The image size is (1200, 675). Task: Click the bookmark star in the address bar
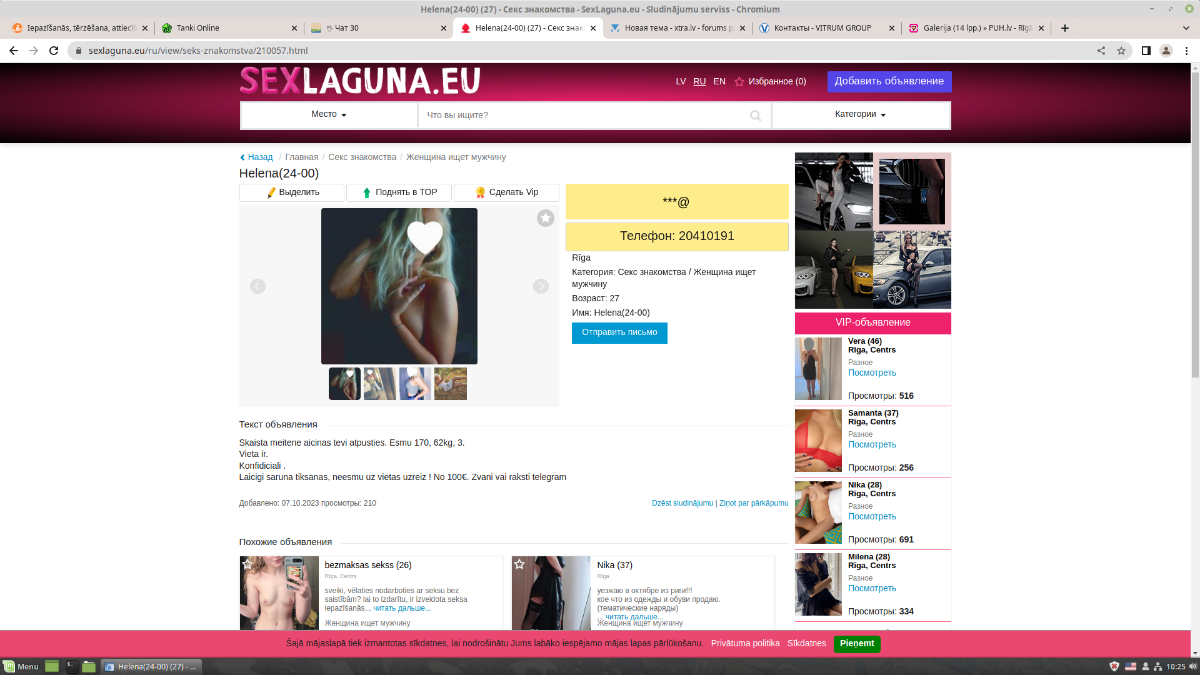[x=1122, y=50]
